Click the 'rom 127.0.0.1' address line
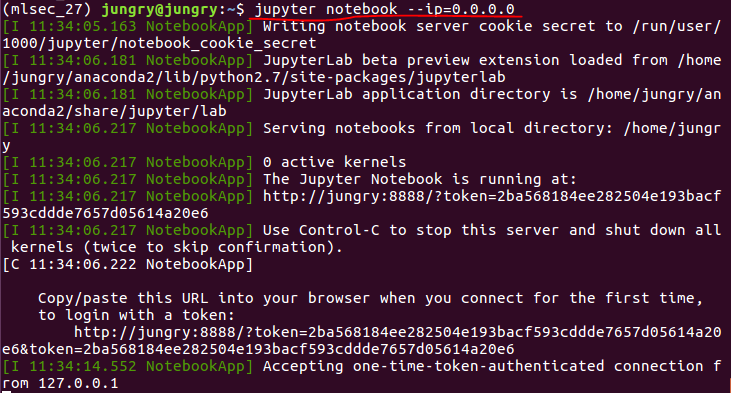This screenshot has height=393, width=731. 61,384
